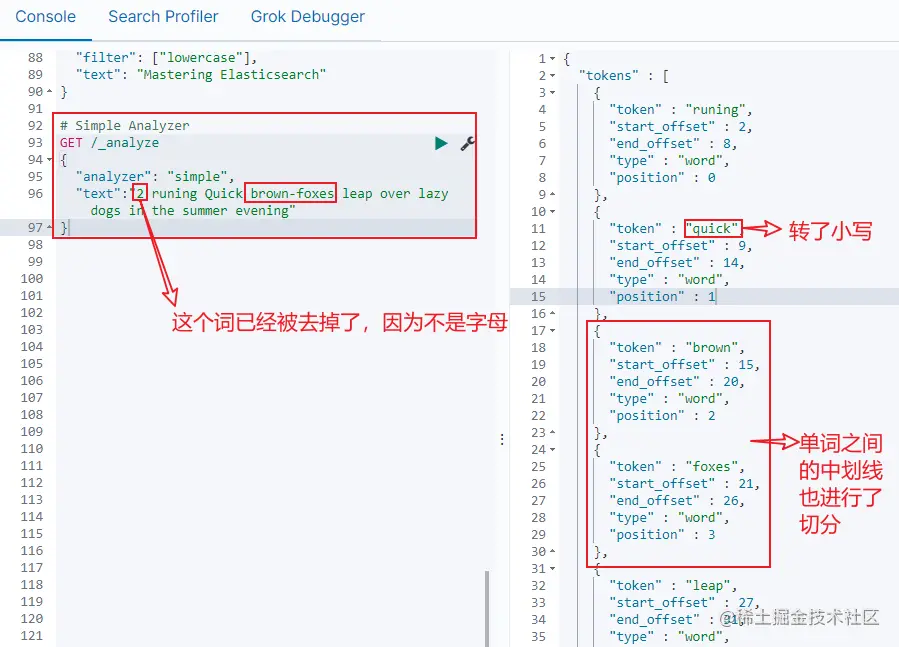Click the editor vertical scrollbar thumb
This screenshot has height=647, width=899.
pyautogui.click(x=487, y=608)
